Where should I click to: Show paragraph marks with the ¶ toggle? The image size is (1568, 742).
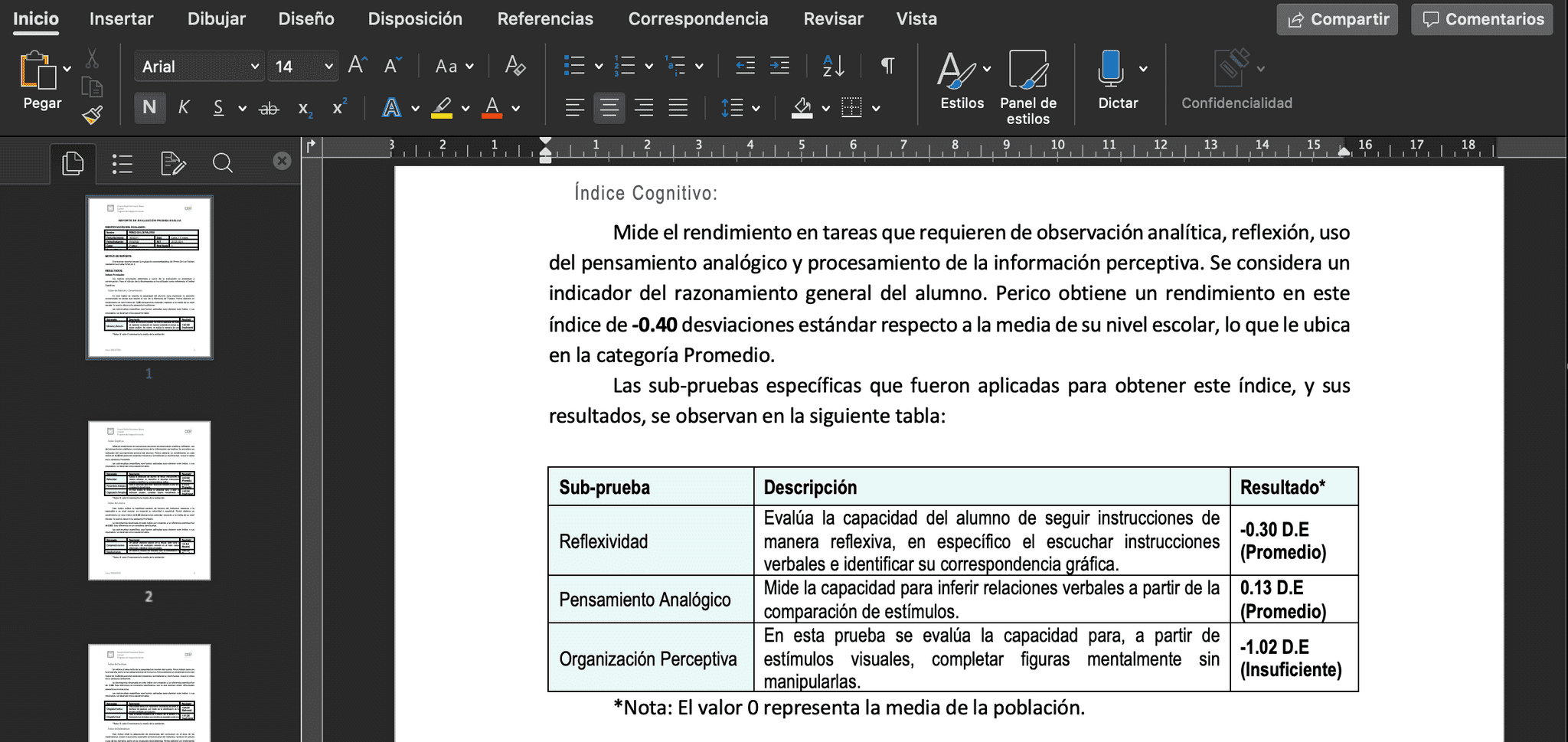coord(887,66)
